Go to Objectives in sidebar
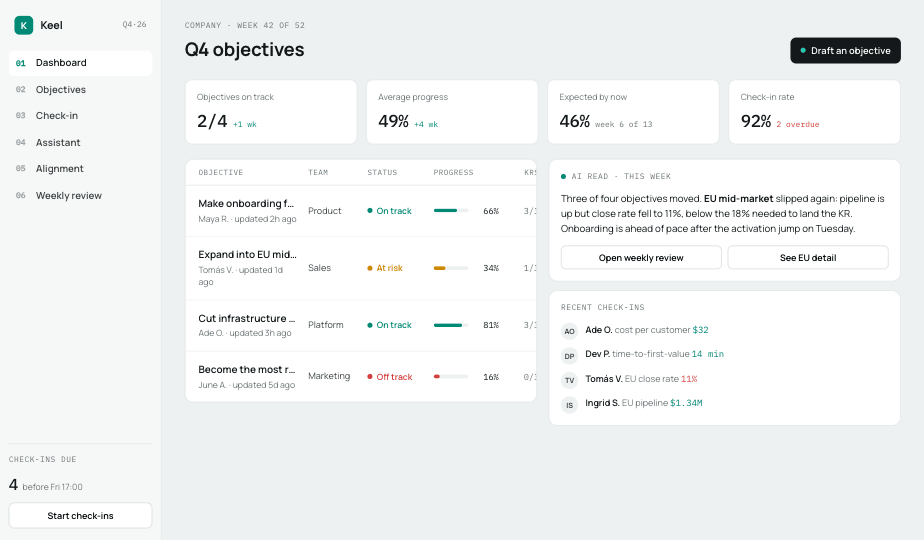 point(80,90)
